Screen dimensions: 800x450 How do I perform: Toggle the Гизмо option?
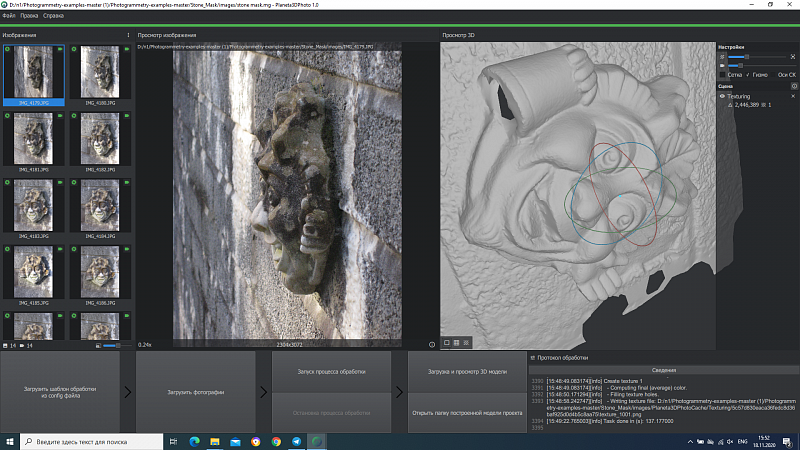tap(748, 74)
